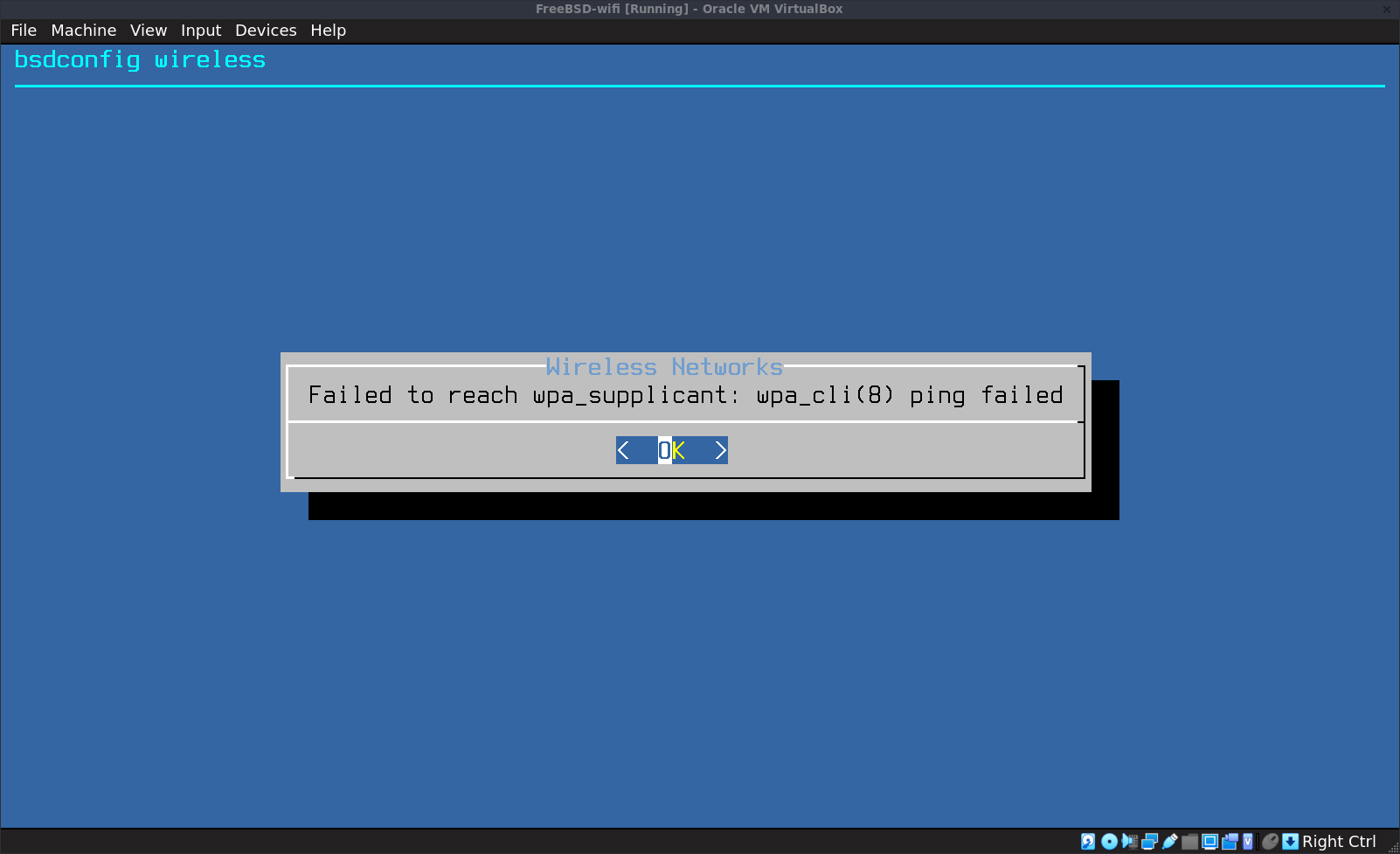Open the File menu
The image size is (1400, 854).
click(24, 31)
